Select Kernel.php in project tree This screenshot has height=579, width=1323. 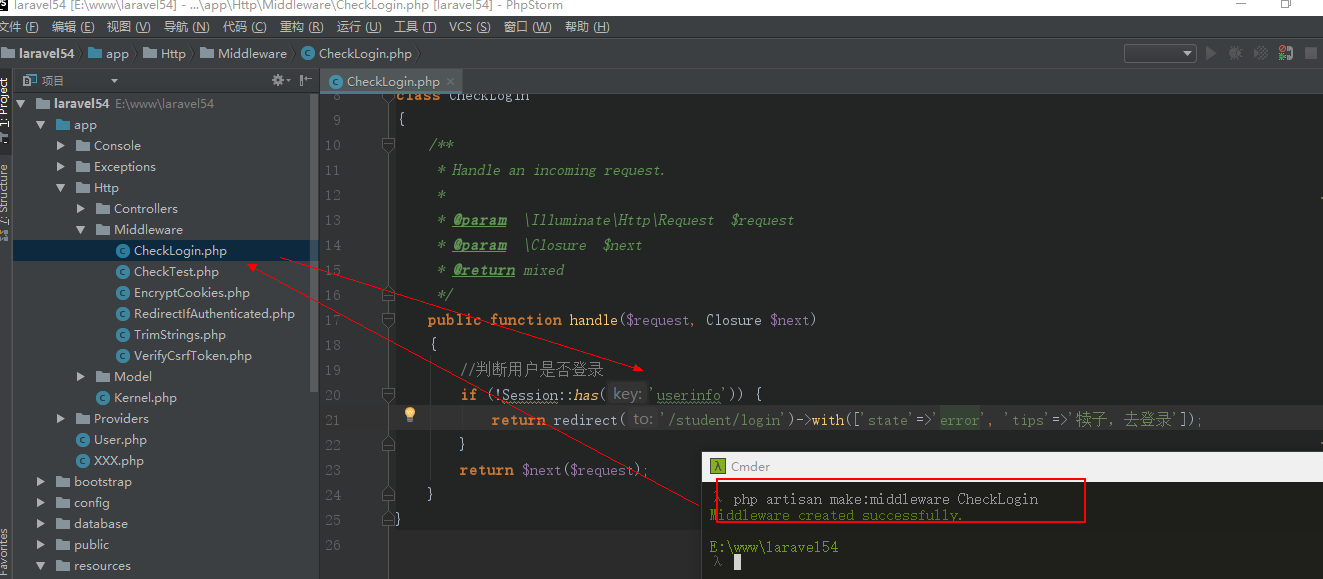coord(145,398)
